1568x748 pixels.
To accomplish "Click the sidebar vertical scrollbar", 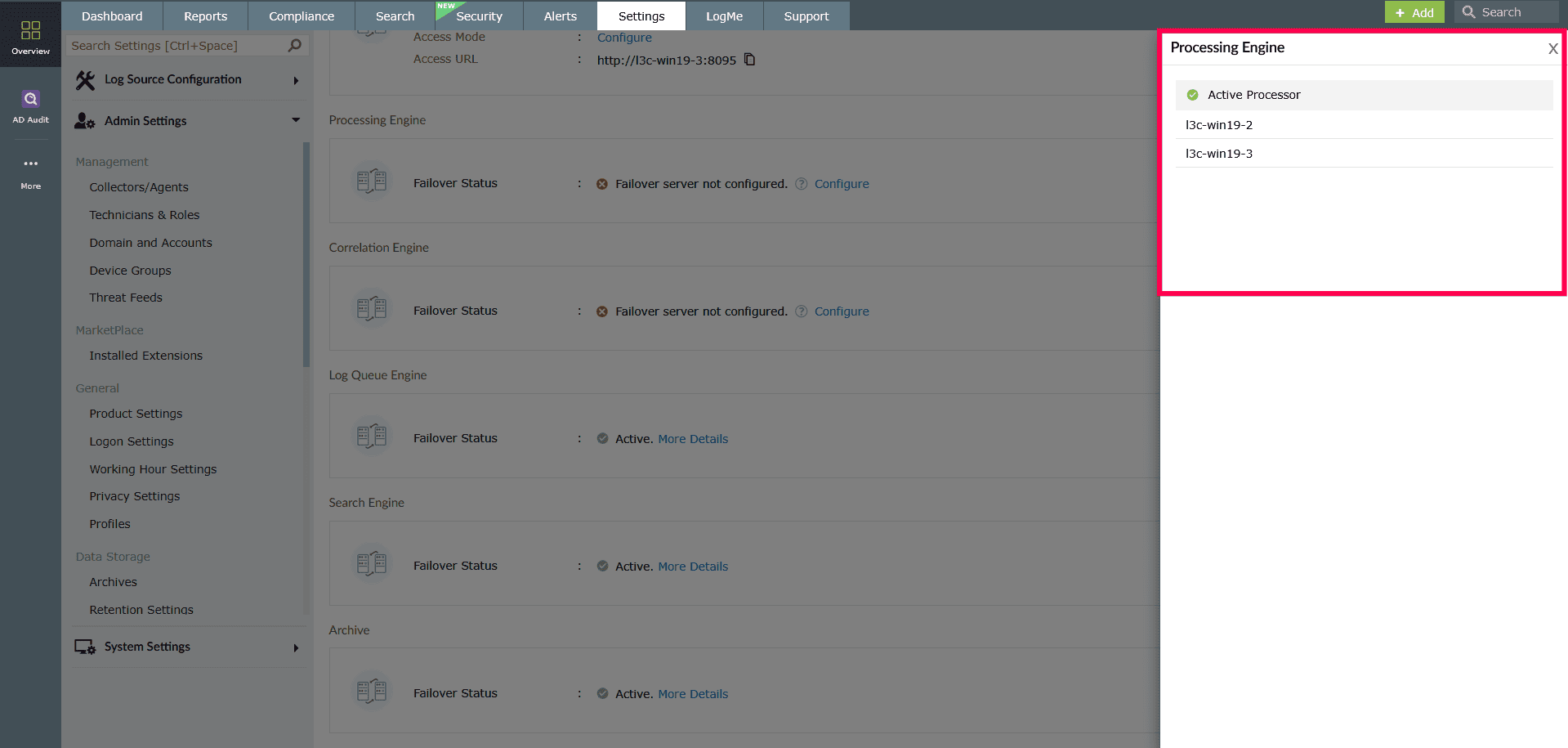I will tap(306, 255).
